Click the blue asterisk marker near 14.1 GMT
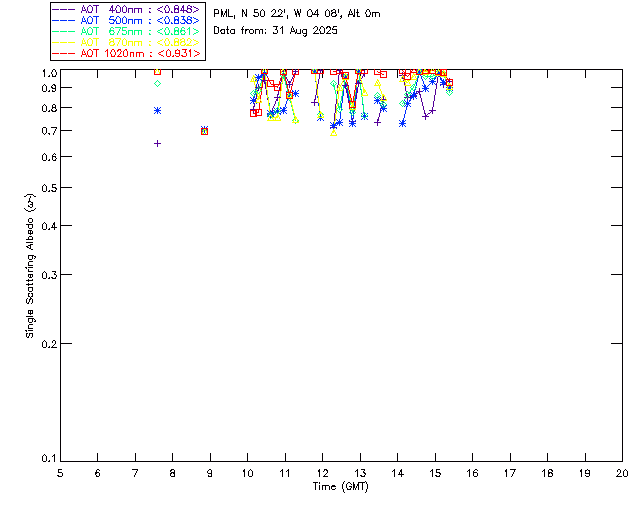The width and height of the screenshot is (640, 512). [x=402, y=123]
